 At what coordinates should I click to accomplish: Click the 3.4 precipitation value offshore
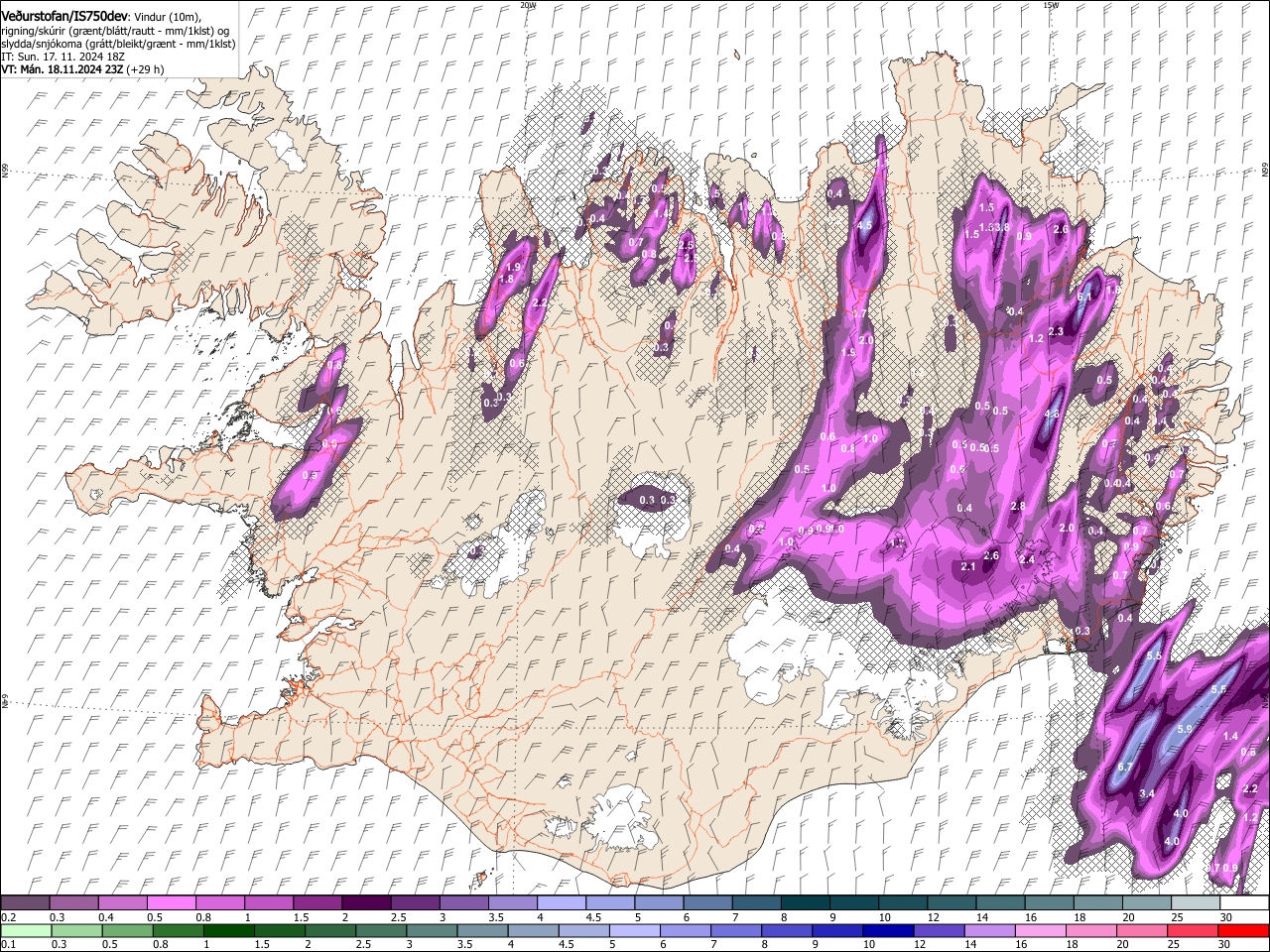(1147, 793)
